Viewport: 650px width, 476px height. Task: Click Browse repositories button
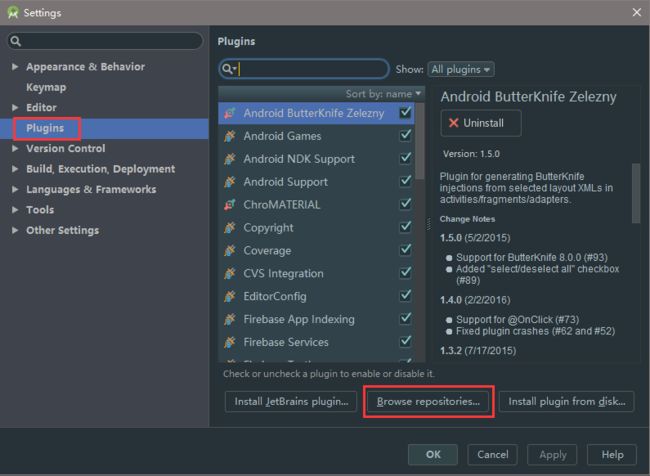point(428,401)
